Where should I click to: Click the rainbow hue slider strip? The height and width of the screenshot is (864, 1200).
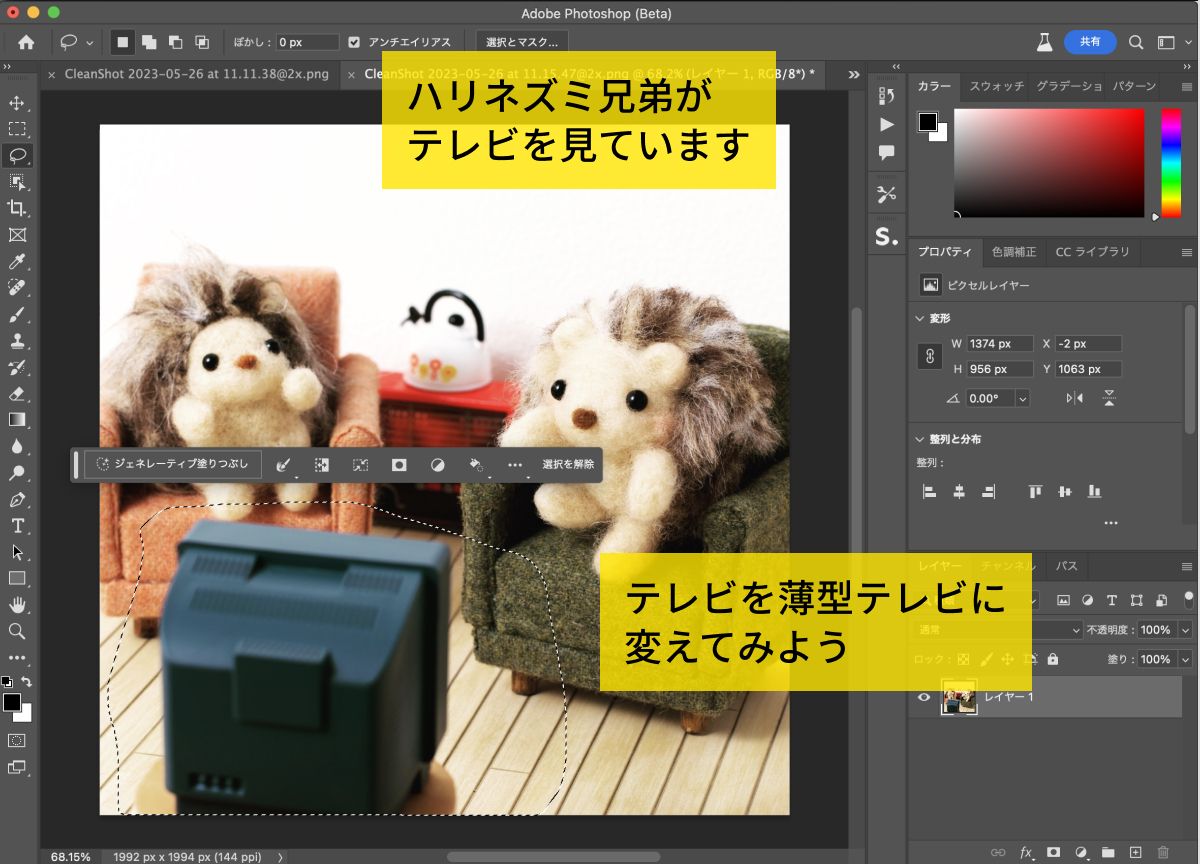[x=1170, y=162]
